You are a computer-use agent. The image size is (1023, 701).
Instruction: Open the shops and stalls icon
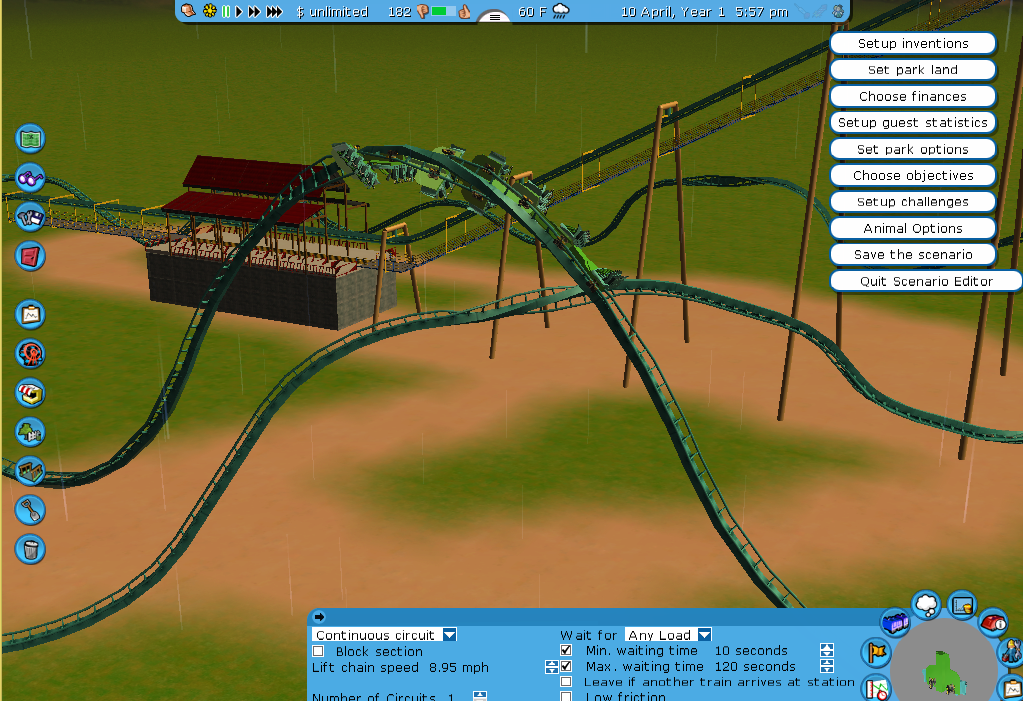[31, 392]
